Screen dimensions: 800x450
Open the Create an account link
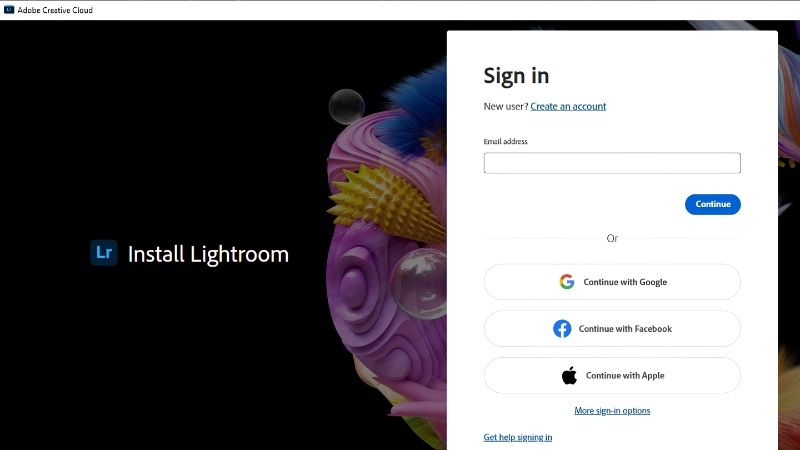(568, 106)
